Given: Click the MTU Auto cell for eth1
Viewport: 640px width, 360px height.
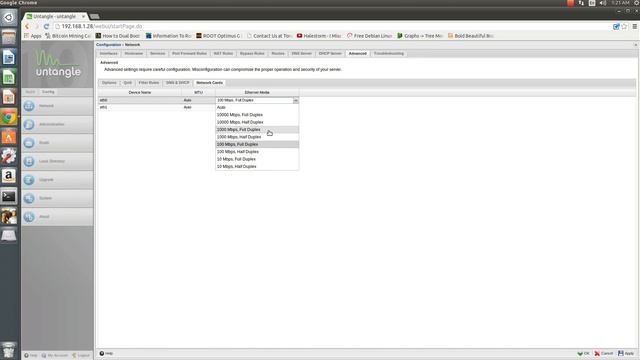Looking at the screenshot, I should click(198, 107).
